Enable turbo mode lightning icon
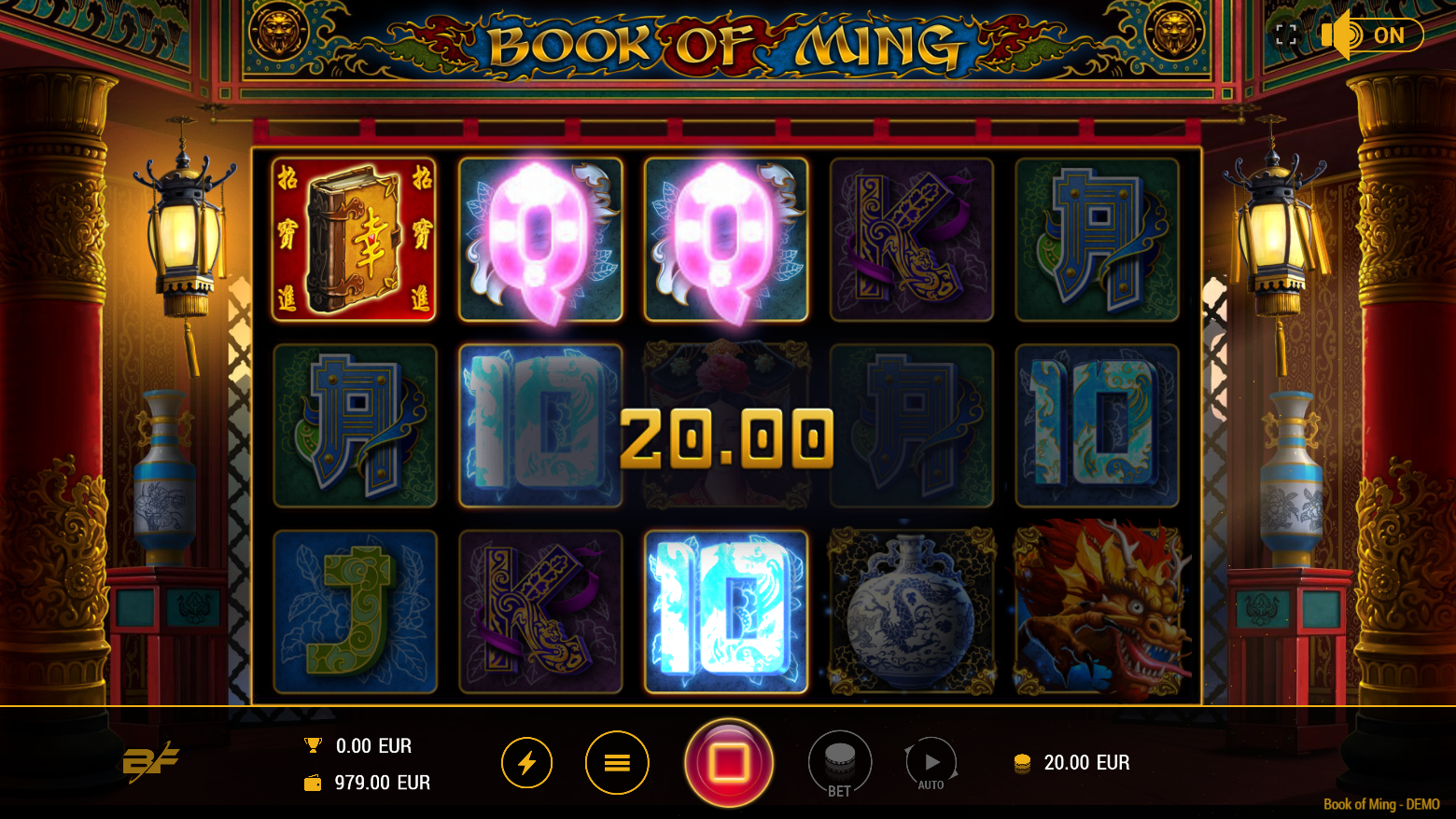This screenshot has width=1456, height=819. coord(527,763)
